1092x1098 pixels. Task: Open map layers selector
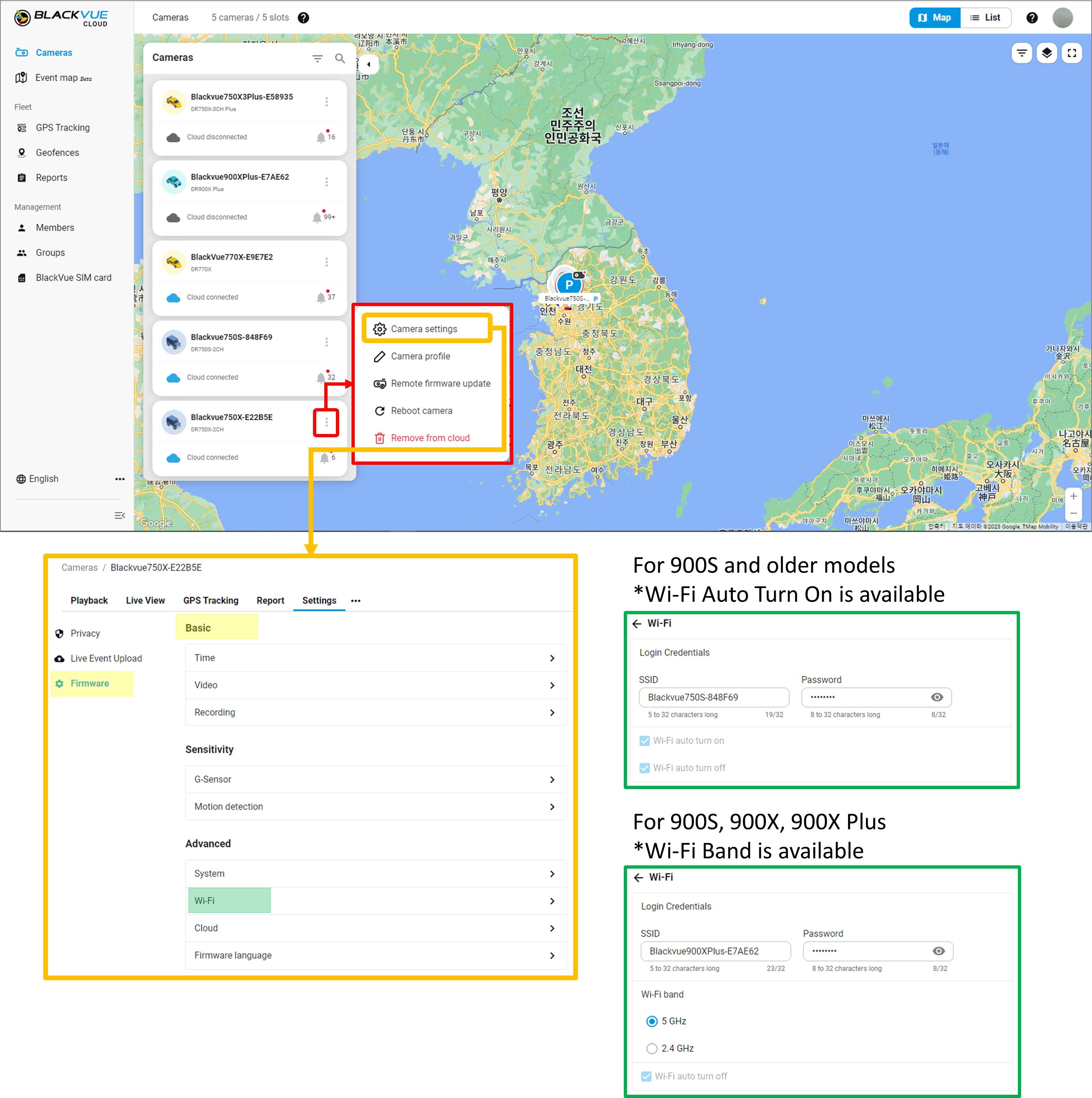pyautogui.click(x=1047, y=53)
